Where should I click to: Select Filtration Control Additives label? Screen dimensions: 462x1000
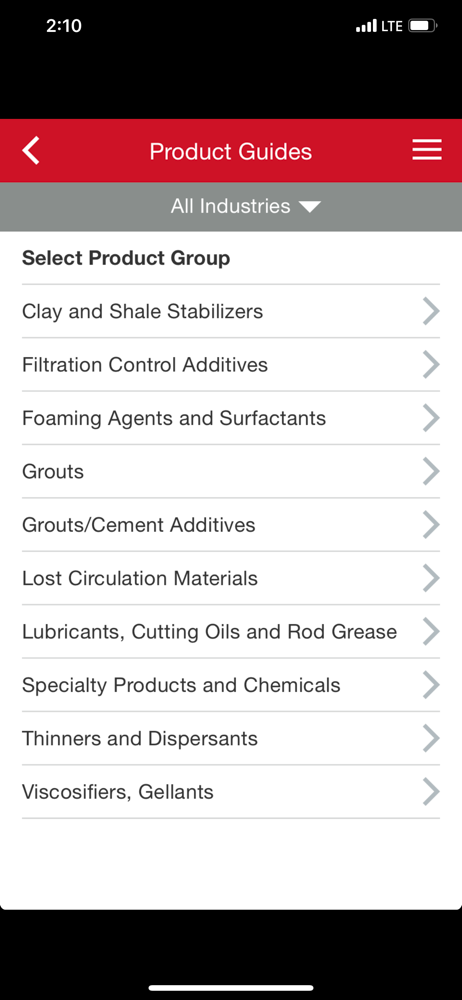[x=145, y=365]
